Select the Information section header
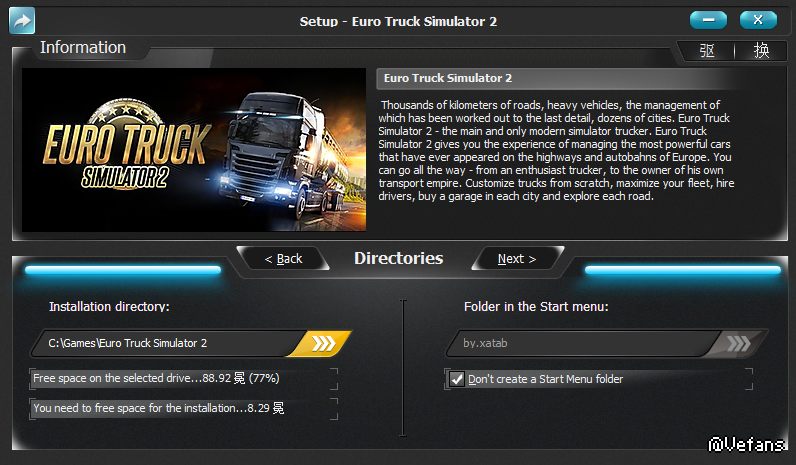This screenshot has width=796, height=465. pyautogui.click(x=83, y=47)
